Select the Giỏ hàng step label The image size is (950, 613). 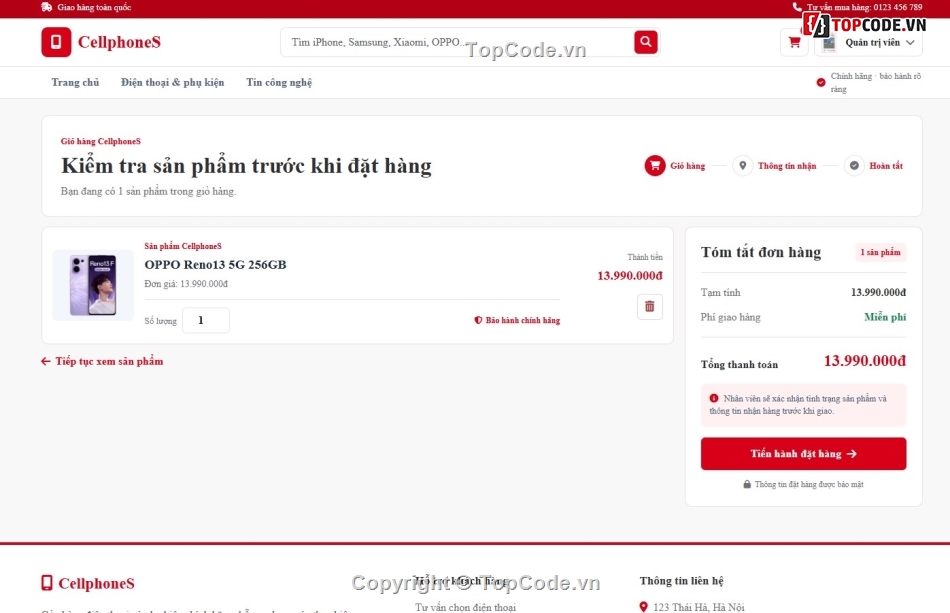click(x=688, y=165)
